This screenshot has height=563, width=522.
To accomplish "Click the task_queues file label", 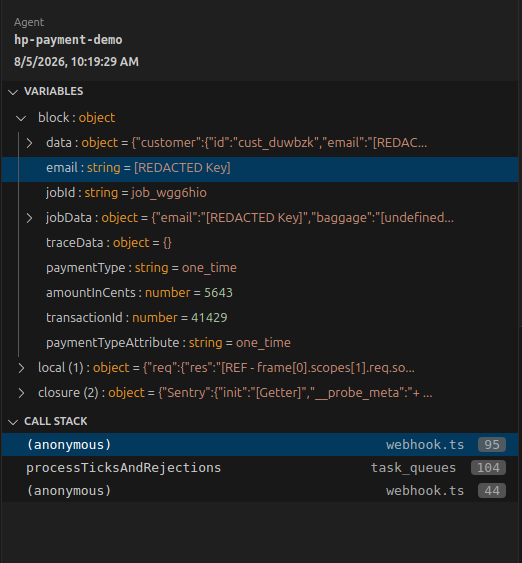I will (413, 468).
